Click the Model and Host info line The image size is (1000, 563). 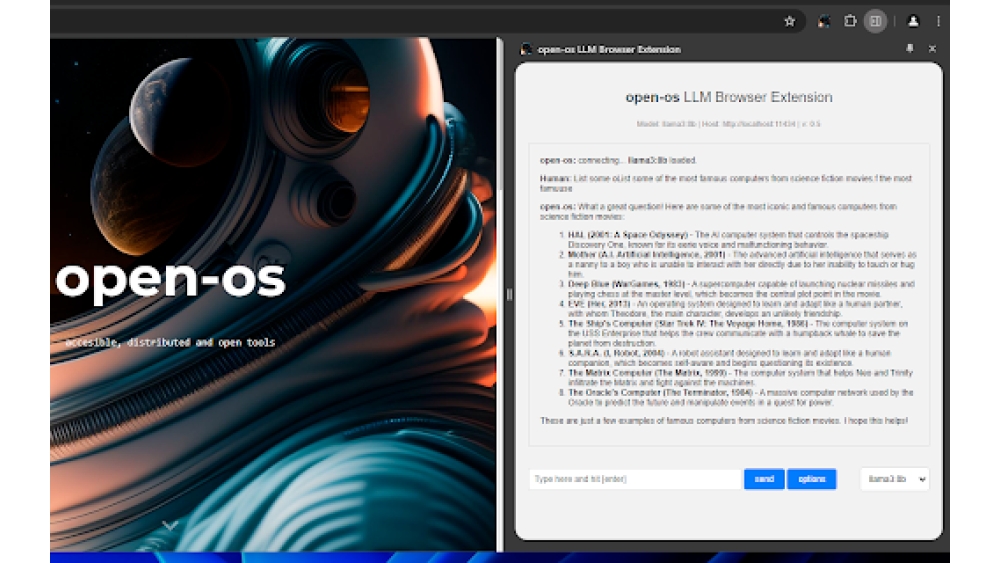[728, 124]
